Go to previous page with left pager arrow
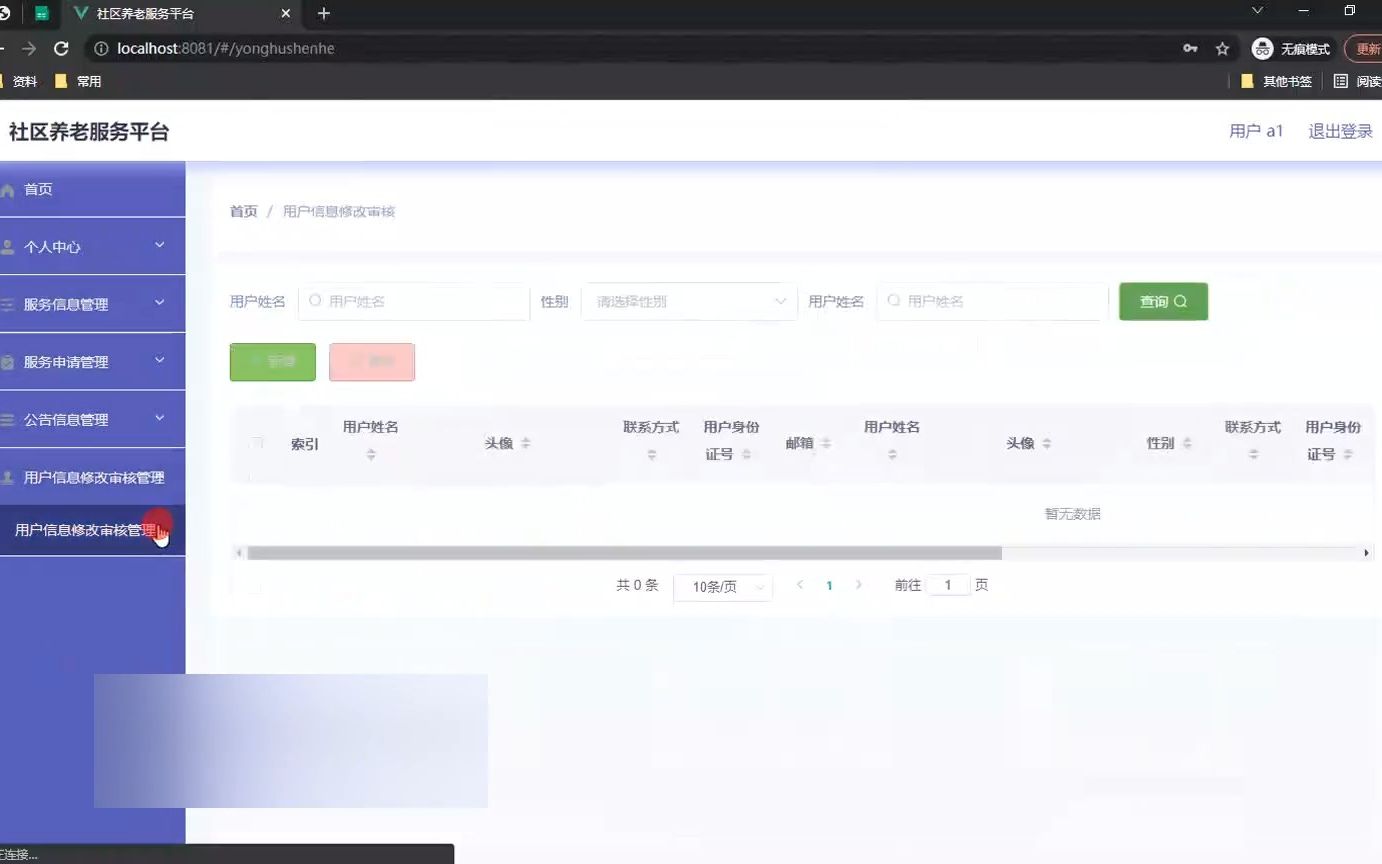This screenshot has width=1382, height=864. coord(800,585)
